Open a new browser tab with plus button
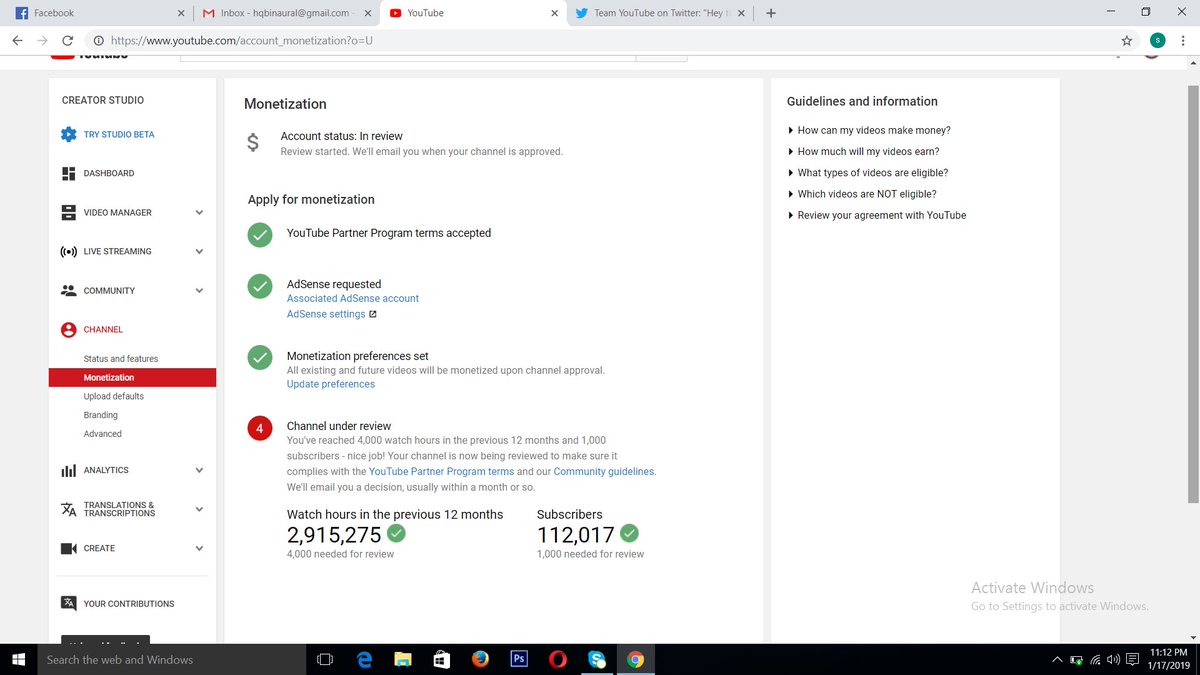Screen dimensions: 1200x675 [770, 13]
